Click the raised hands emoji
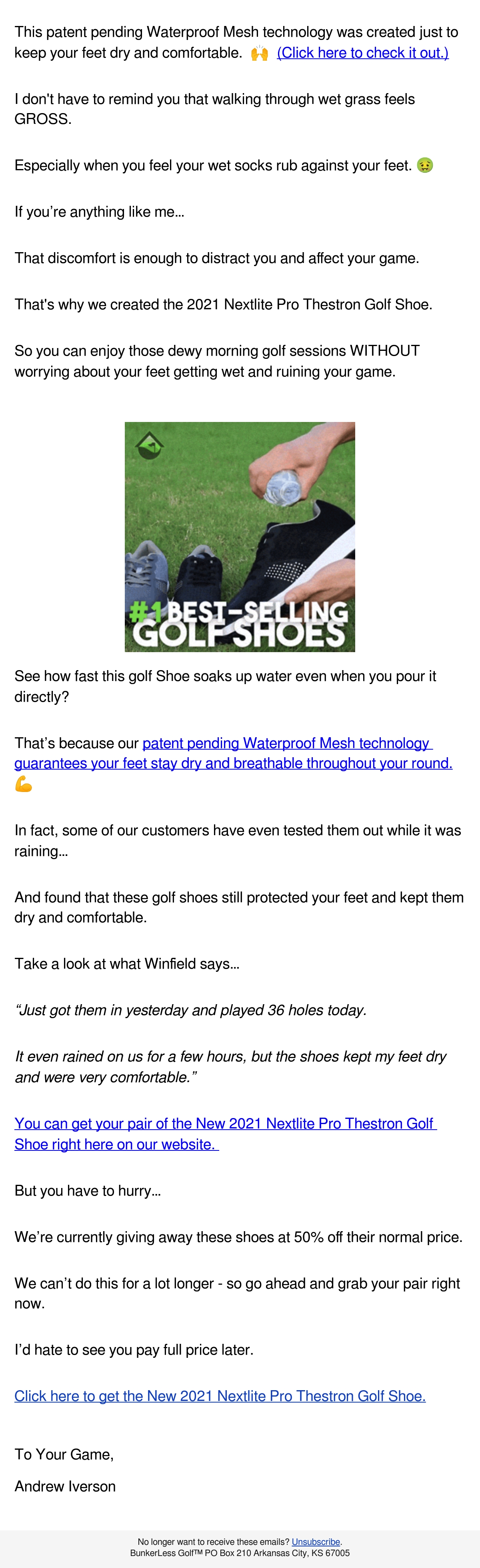 pos(260,54)
